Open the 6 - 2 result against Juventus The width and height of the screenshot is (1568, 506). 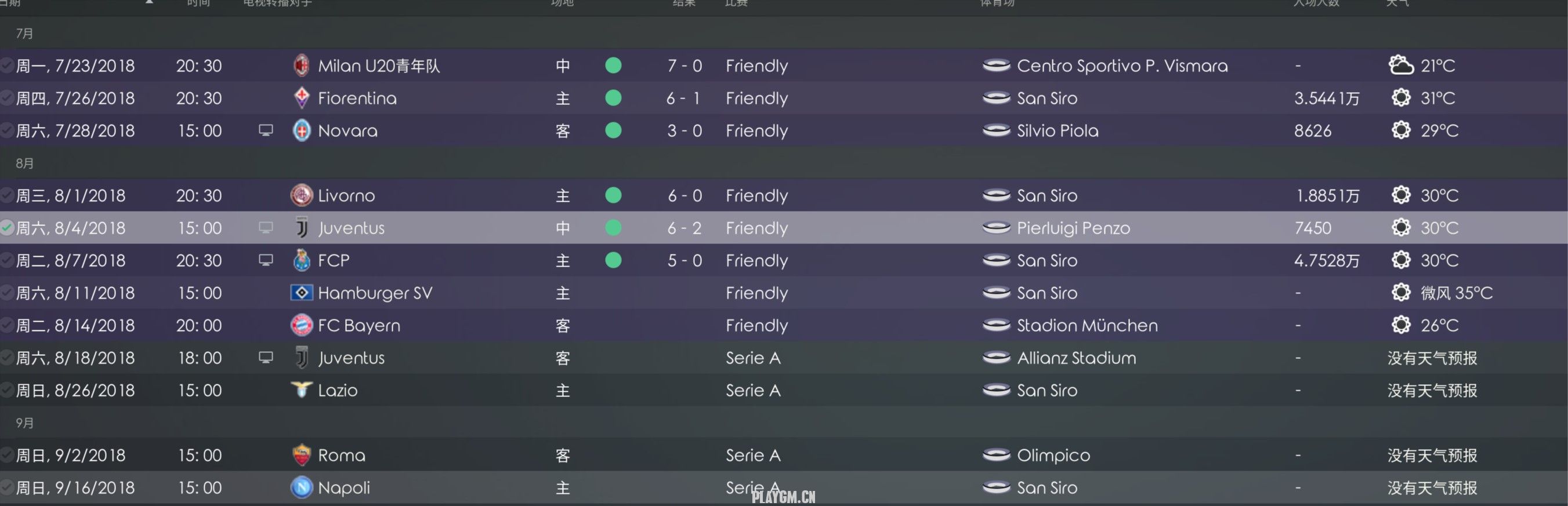tap(685, 228)
